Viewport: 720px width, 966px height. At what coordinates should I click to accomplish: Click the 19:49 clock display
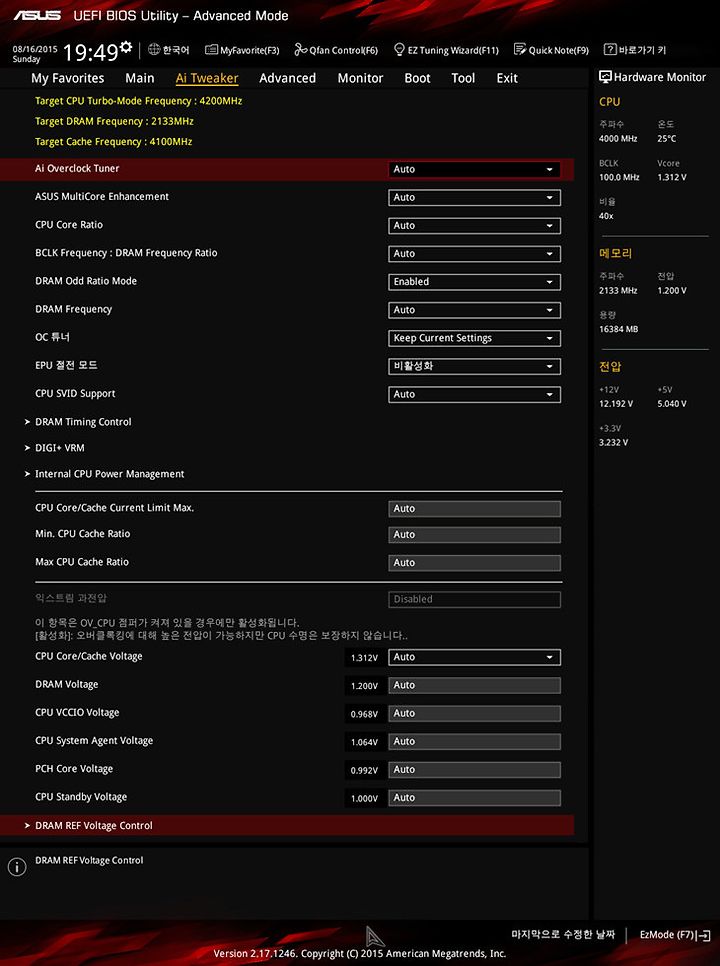coord(91,52)
